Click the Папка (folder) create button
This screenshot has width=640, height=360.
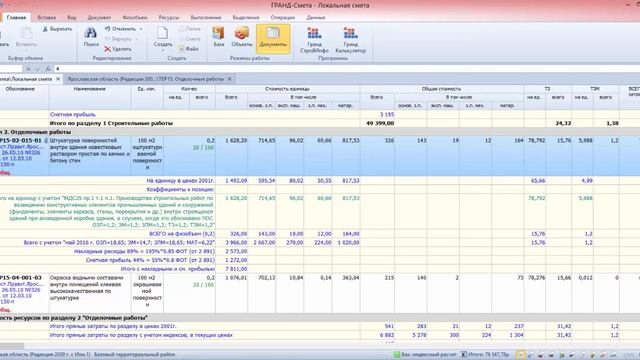pos(189,29)
